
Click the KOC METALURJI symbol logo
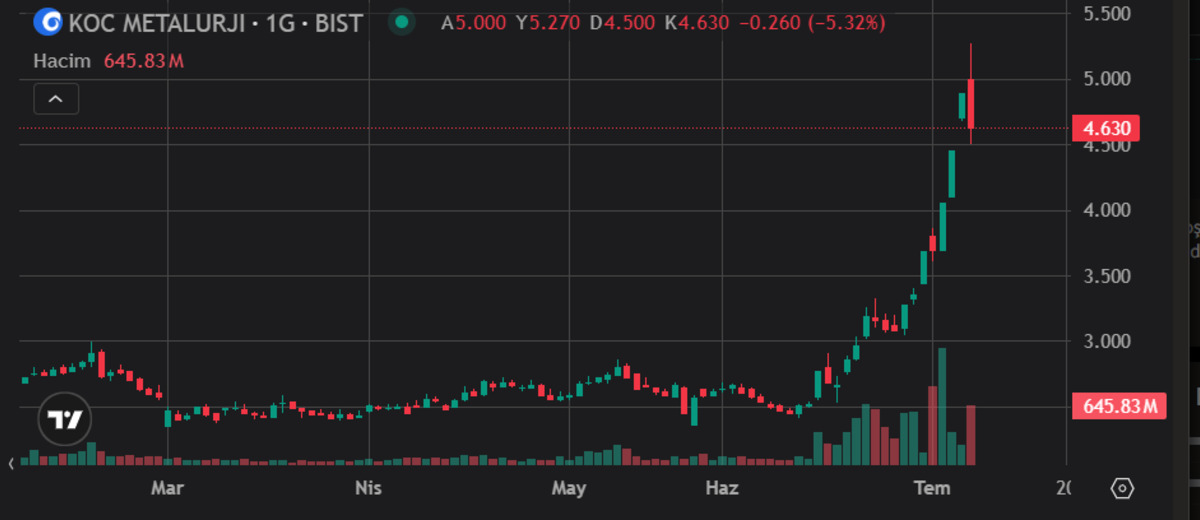pos(47,22)
